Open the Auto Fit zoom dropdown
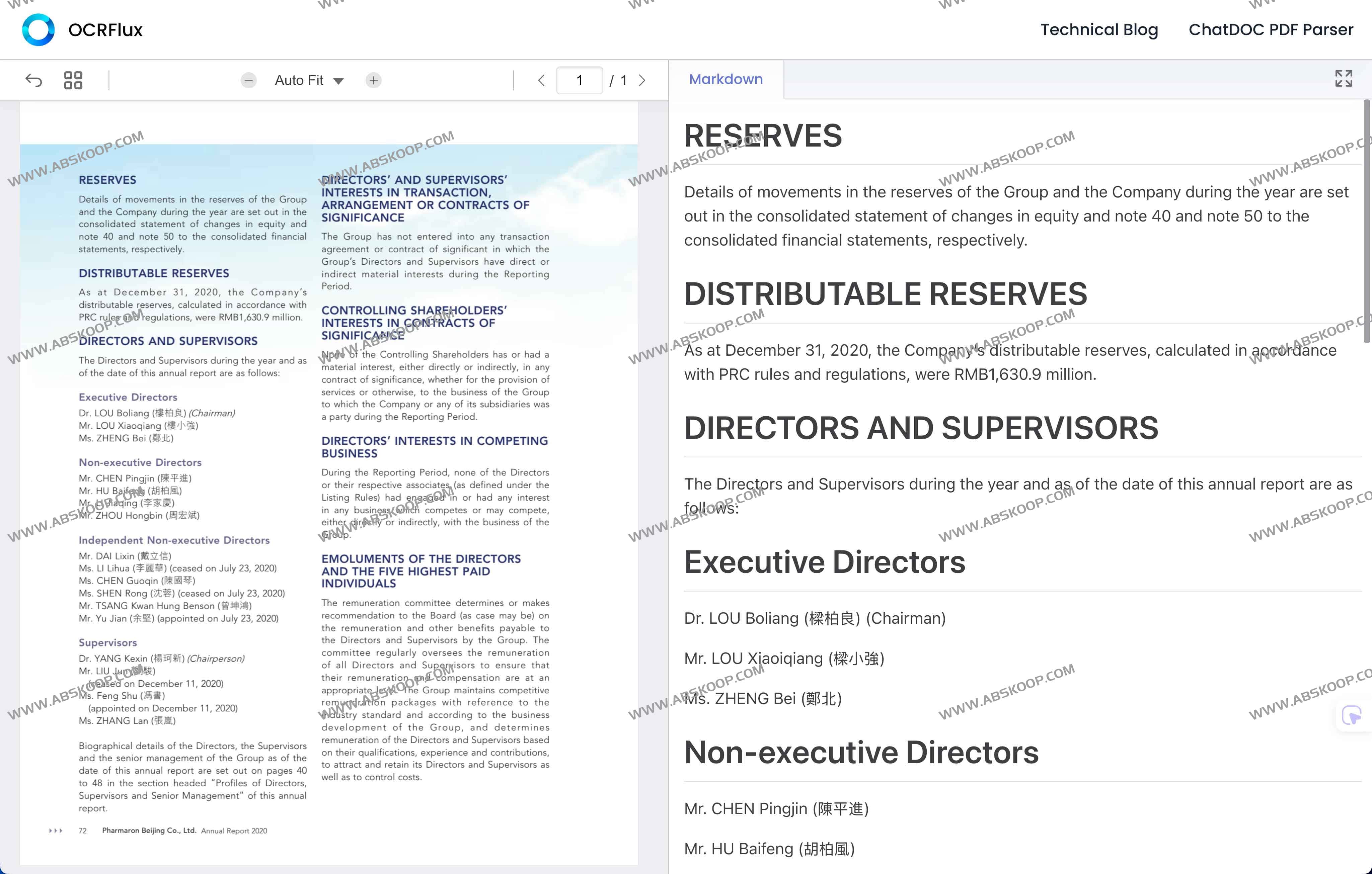Viewport: 1372px width, 874px height. point(299,80)
